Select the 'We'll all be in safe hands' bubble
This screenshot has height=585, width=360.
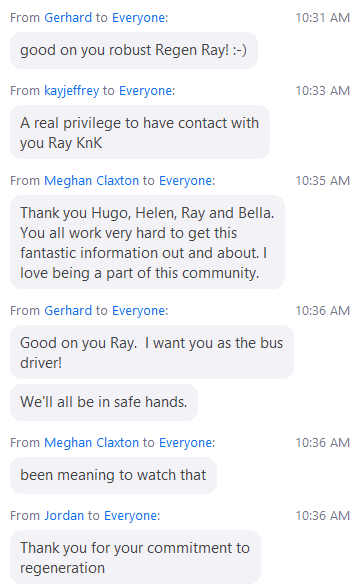[x=104, y=402]
